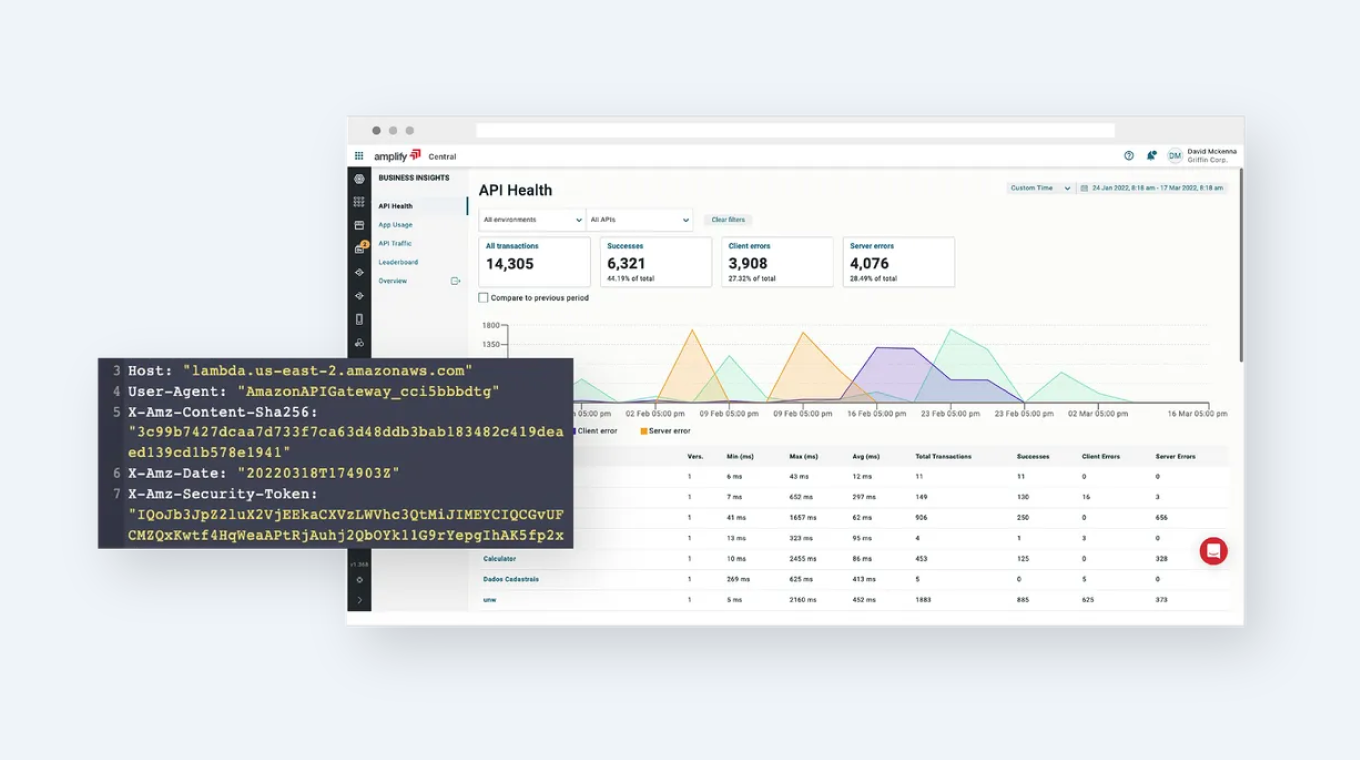Go to Leaderboard in the side menu
Image resolution: width=1360 pixels, height=760 pixels.
click(398, 262)
